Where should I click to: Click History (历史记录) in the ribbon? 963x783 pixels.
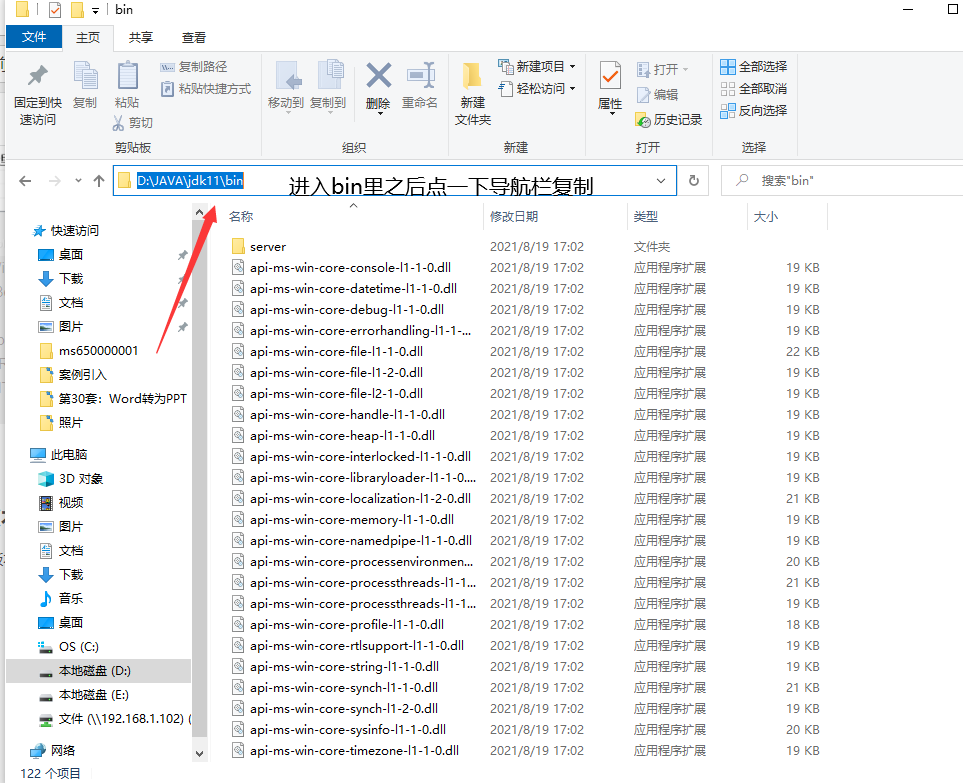click(x=669, y=120)
